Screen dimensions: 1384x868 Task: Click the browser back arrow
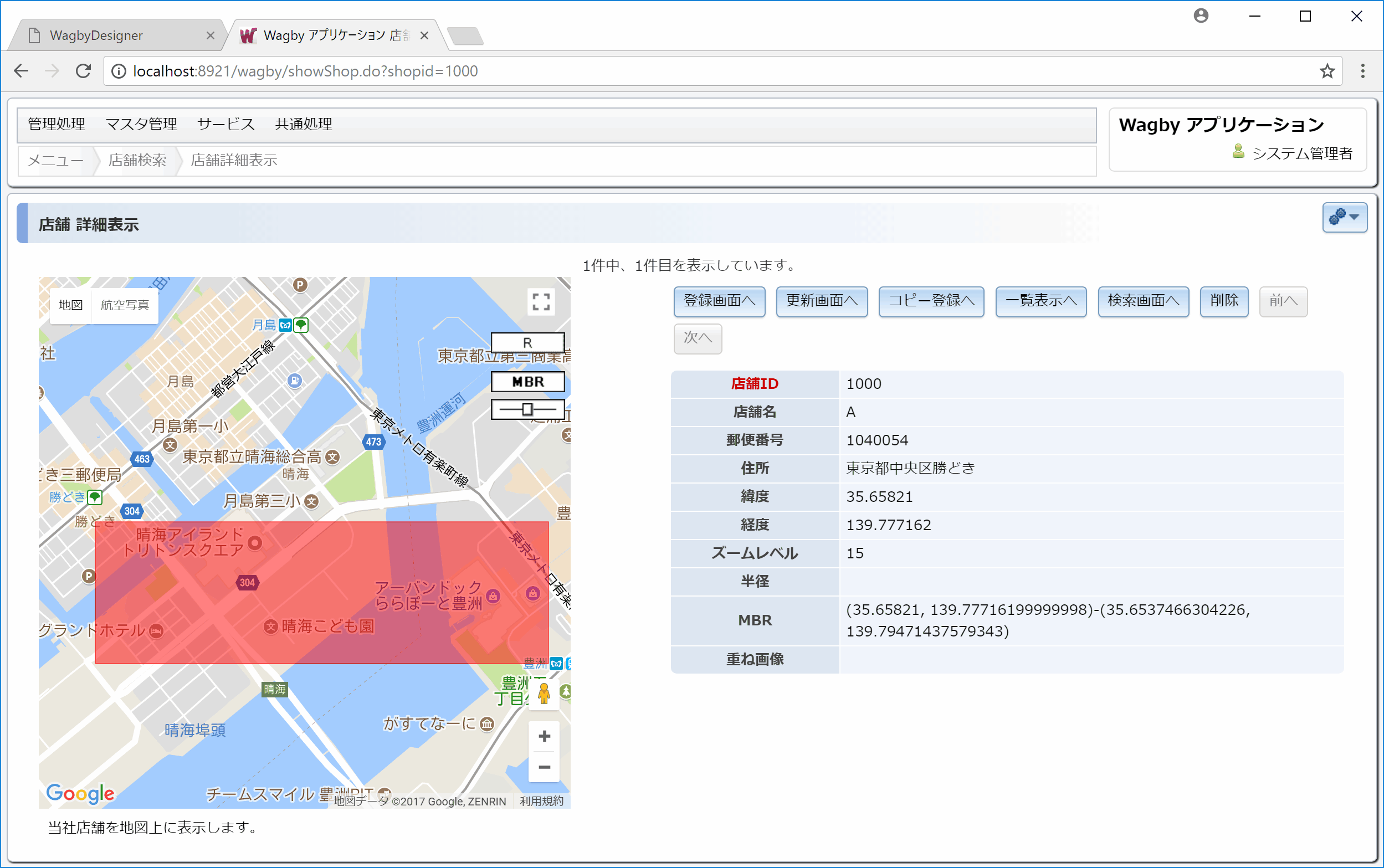[x=21, y=70]
